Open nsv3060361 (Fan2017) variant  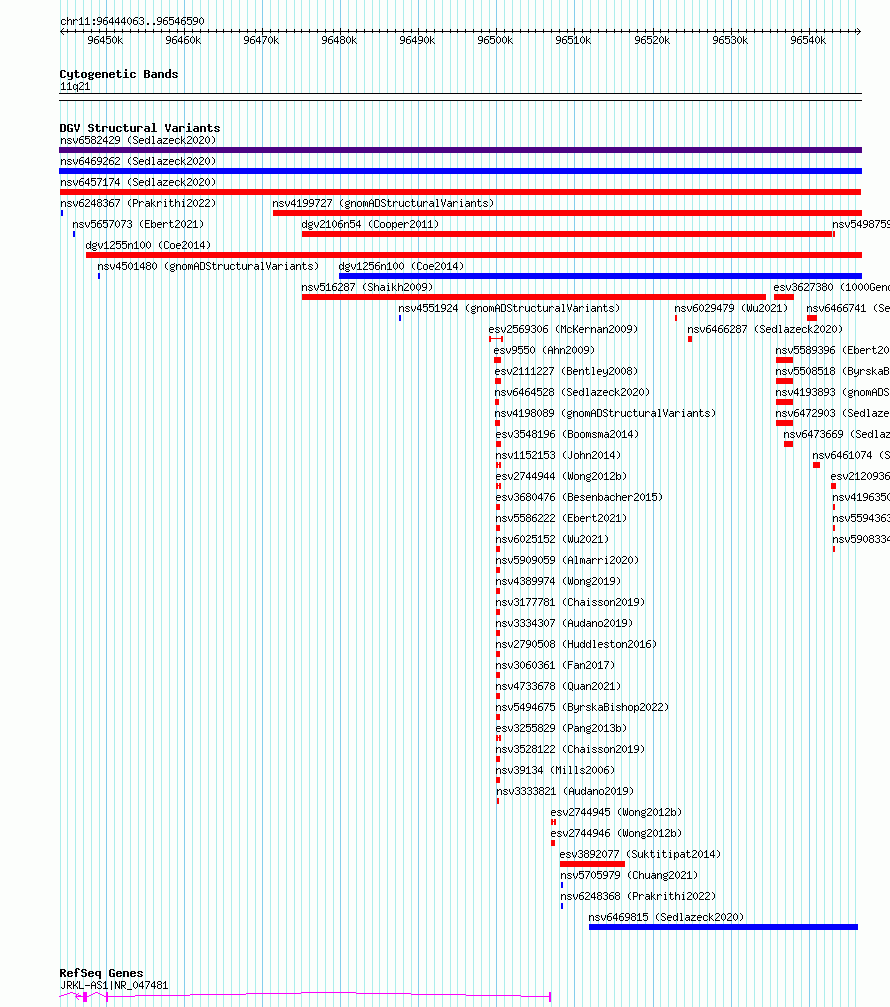[555, 665]
